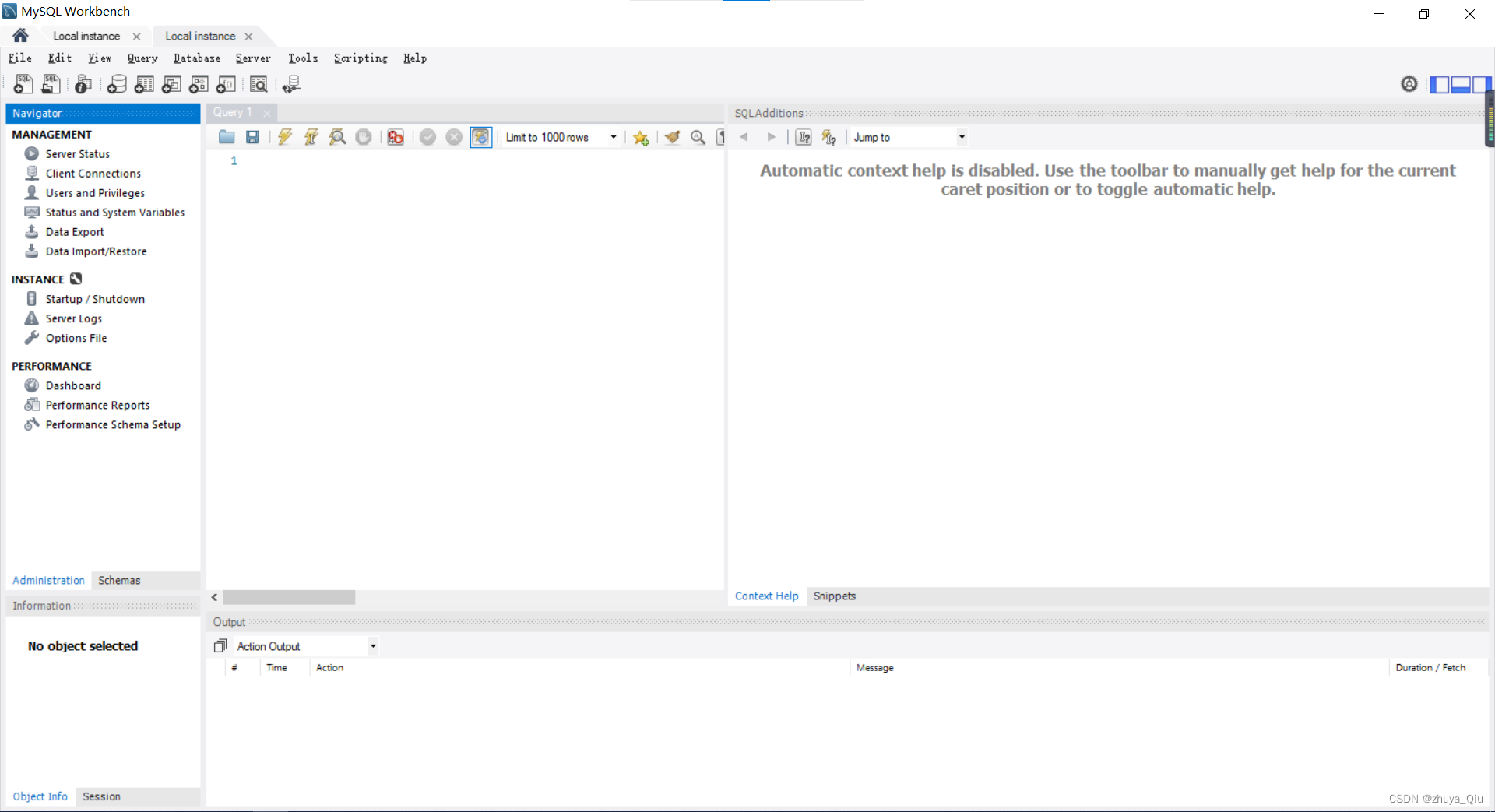Image resolution: width=1495 pixels, height=812 pixels.
Task: Stop the running query hand icon
Action: pos(364,137)
